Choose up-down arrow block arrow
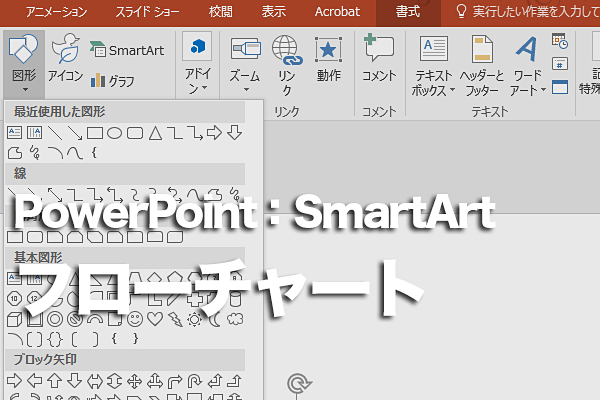Viewport: 600px width, 400px height. tap(114, 381)
